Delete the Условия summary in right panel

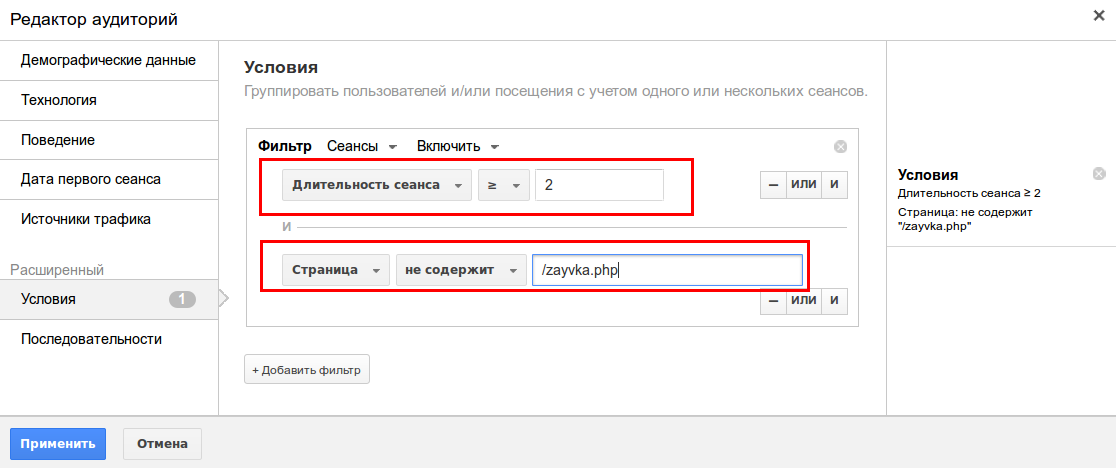[1099, 173]
